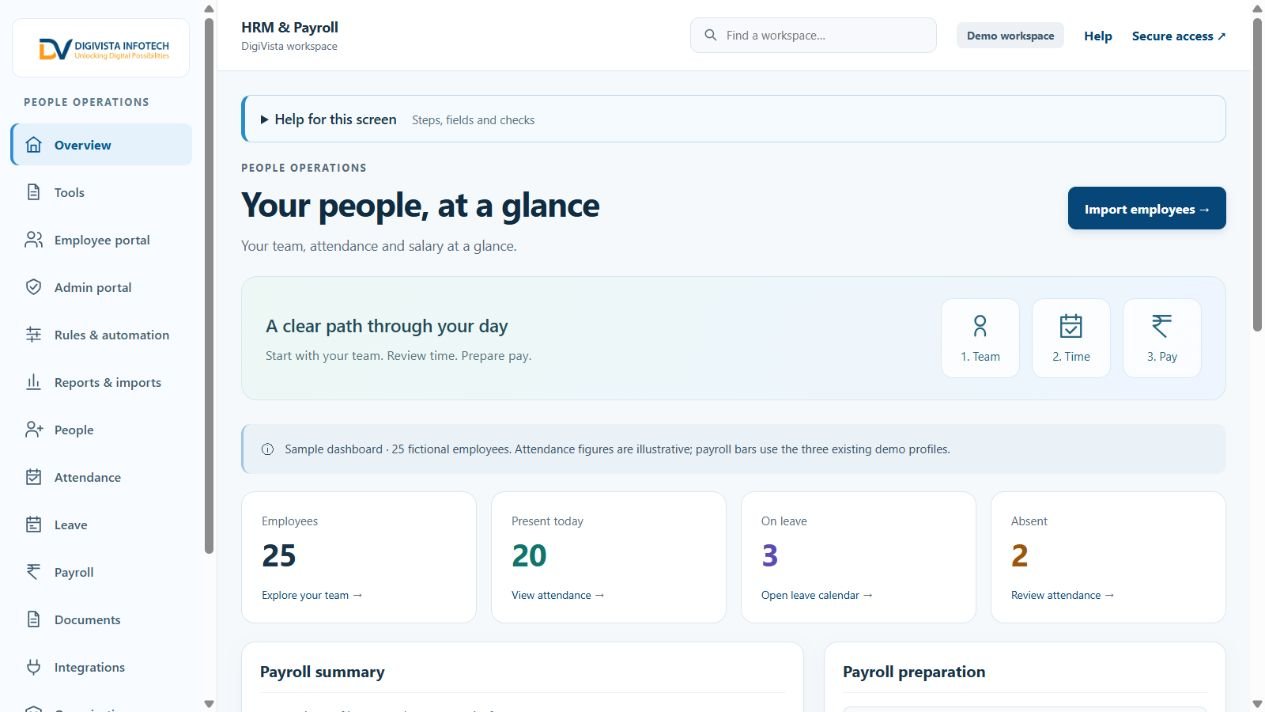1265x712 pixels.
Task: Select the 3. Pay rupee step card
Action: (x=1162, y=338)
